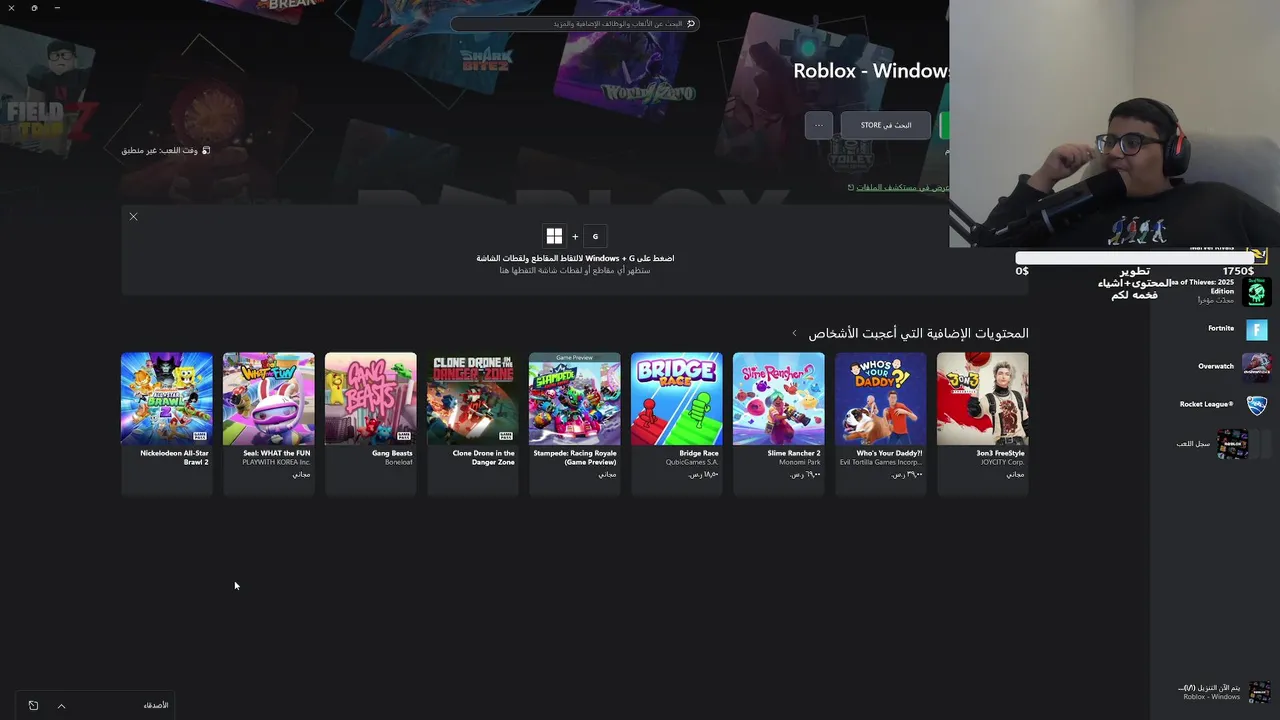Click the Roblox - Windows title heading

tap(871, 71)
